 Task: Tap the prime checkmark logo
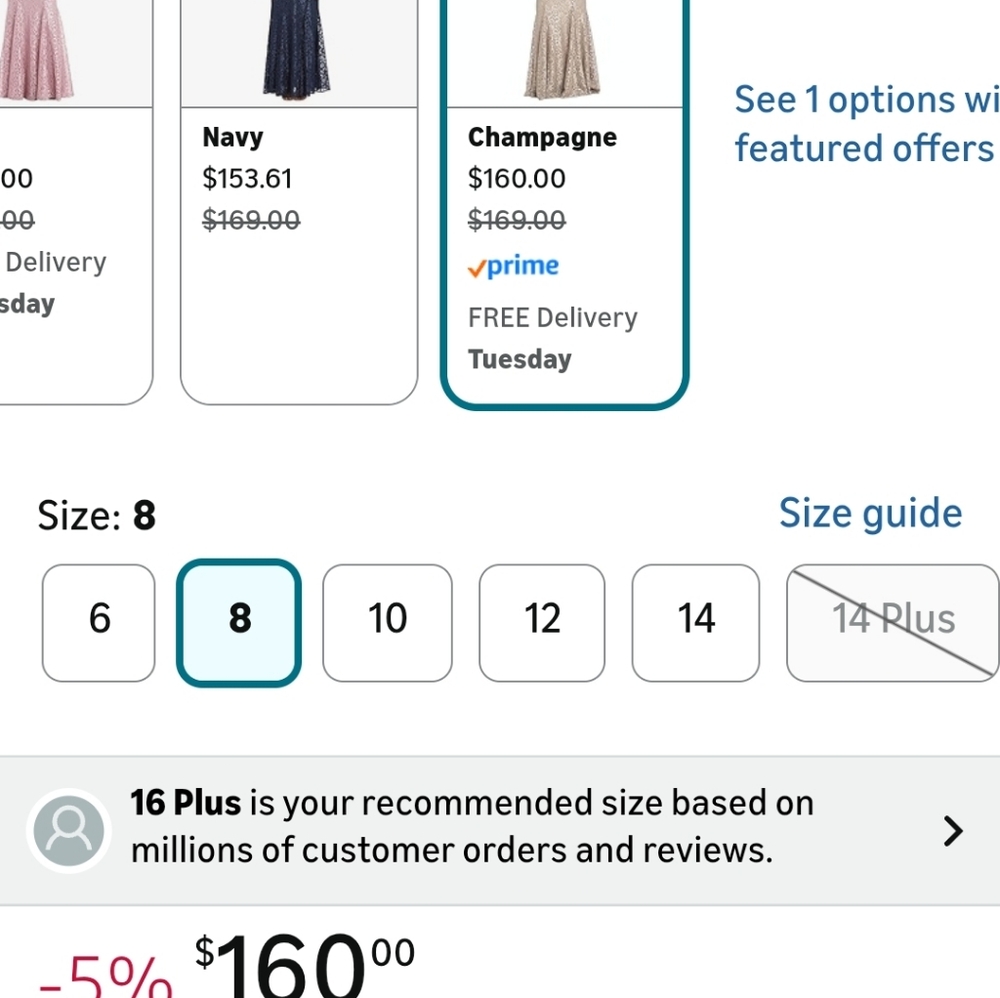pos(513,267)
